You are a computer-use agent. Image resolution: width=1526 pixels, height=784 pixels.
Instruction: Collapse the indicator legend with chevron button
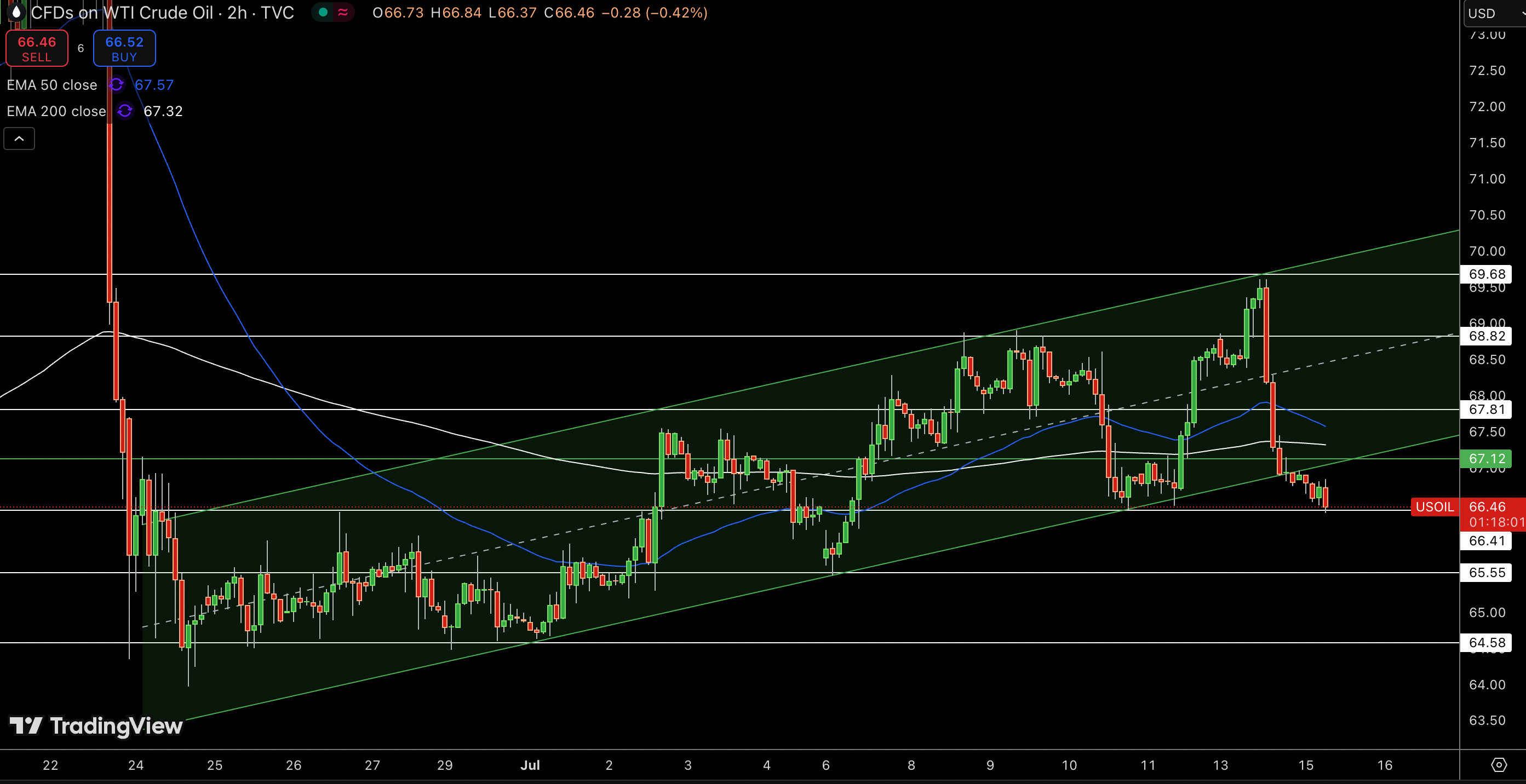click(x=19, y=139)
